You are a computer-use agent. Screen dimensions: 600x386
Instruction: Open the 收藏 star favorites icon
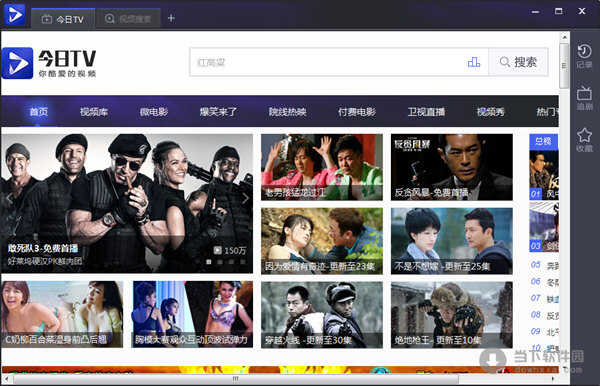coord(584,140)
